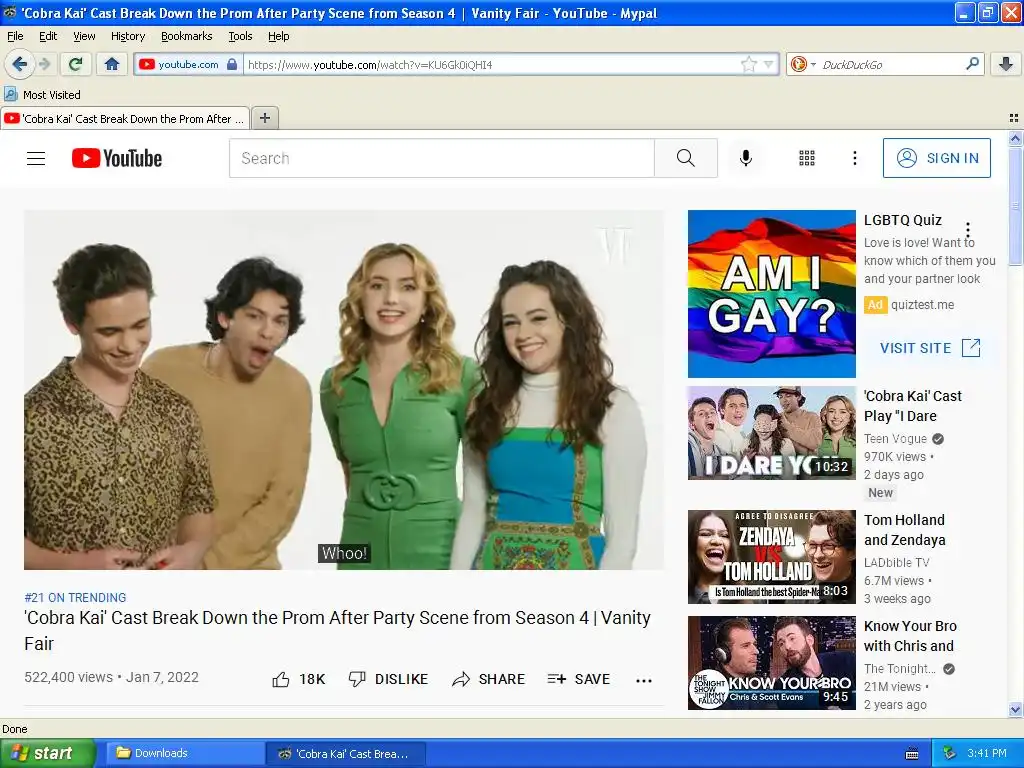Start voice search with microphone icon

[x=746, y=158]
